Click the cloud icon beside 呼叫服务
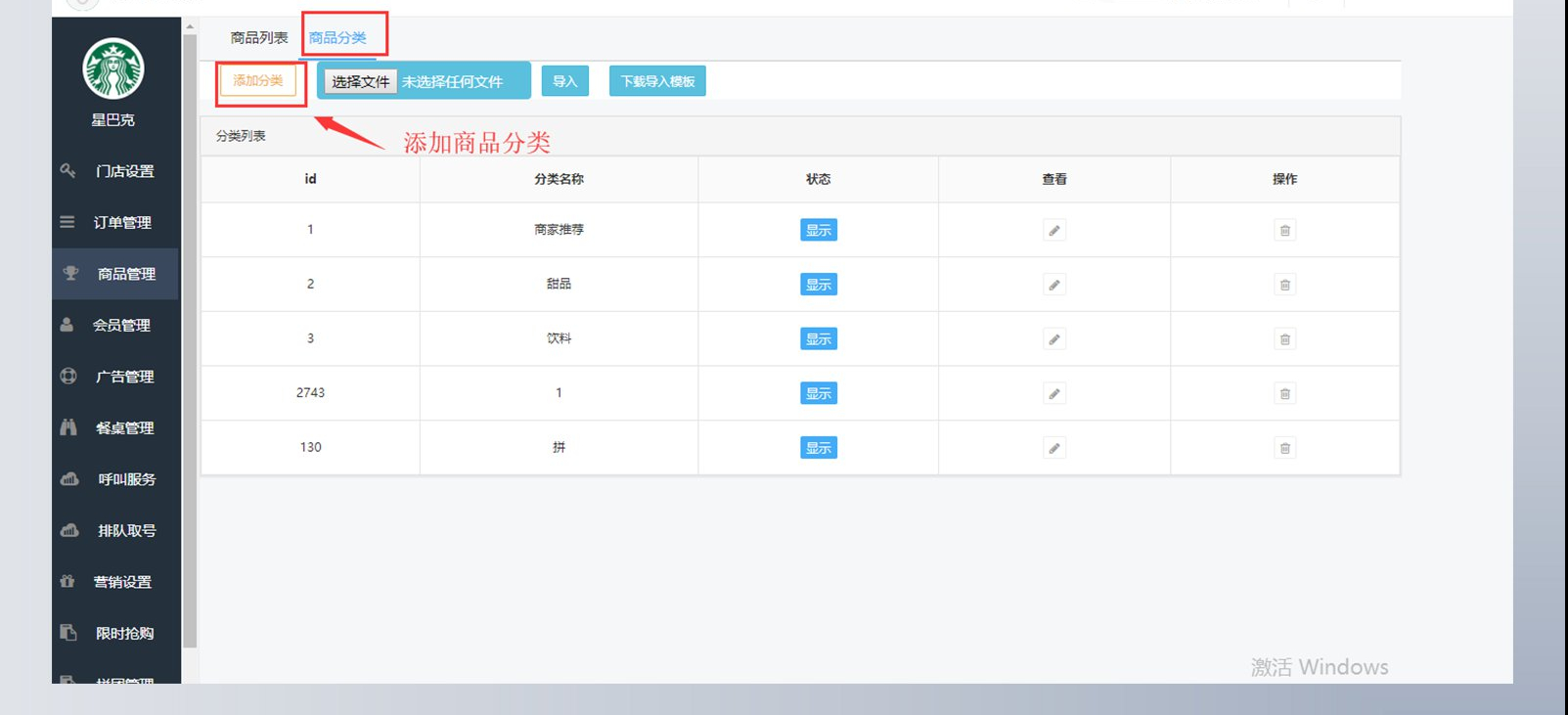 pyautogui.click(x=69, y=478)
